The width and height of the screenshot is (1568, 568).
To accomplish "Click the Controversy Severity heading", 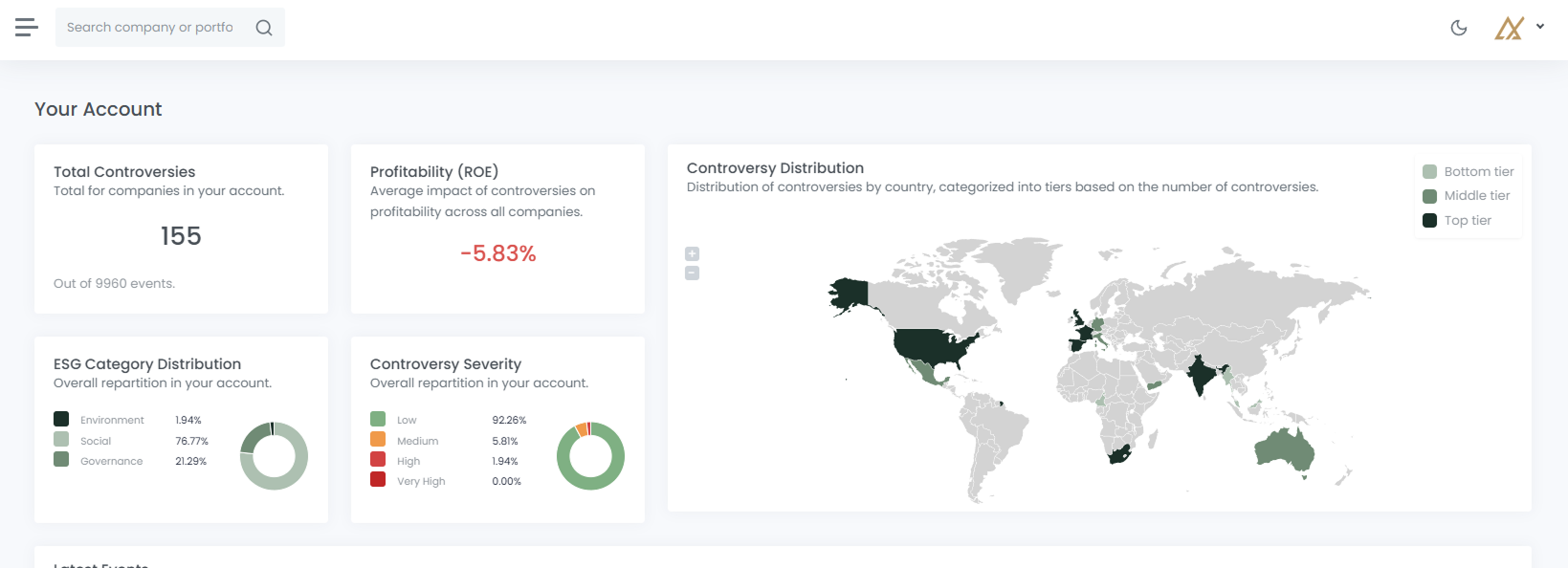I will 446,364.
